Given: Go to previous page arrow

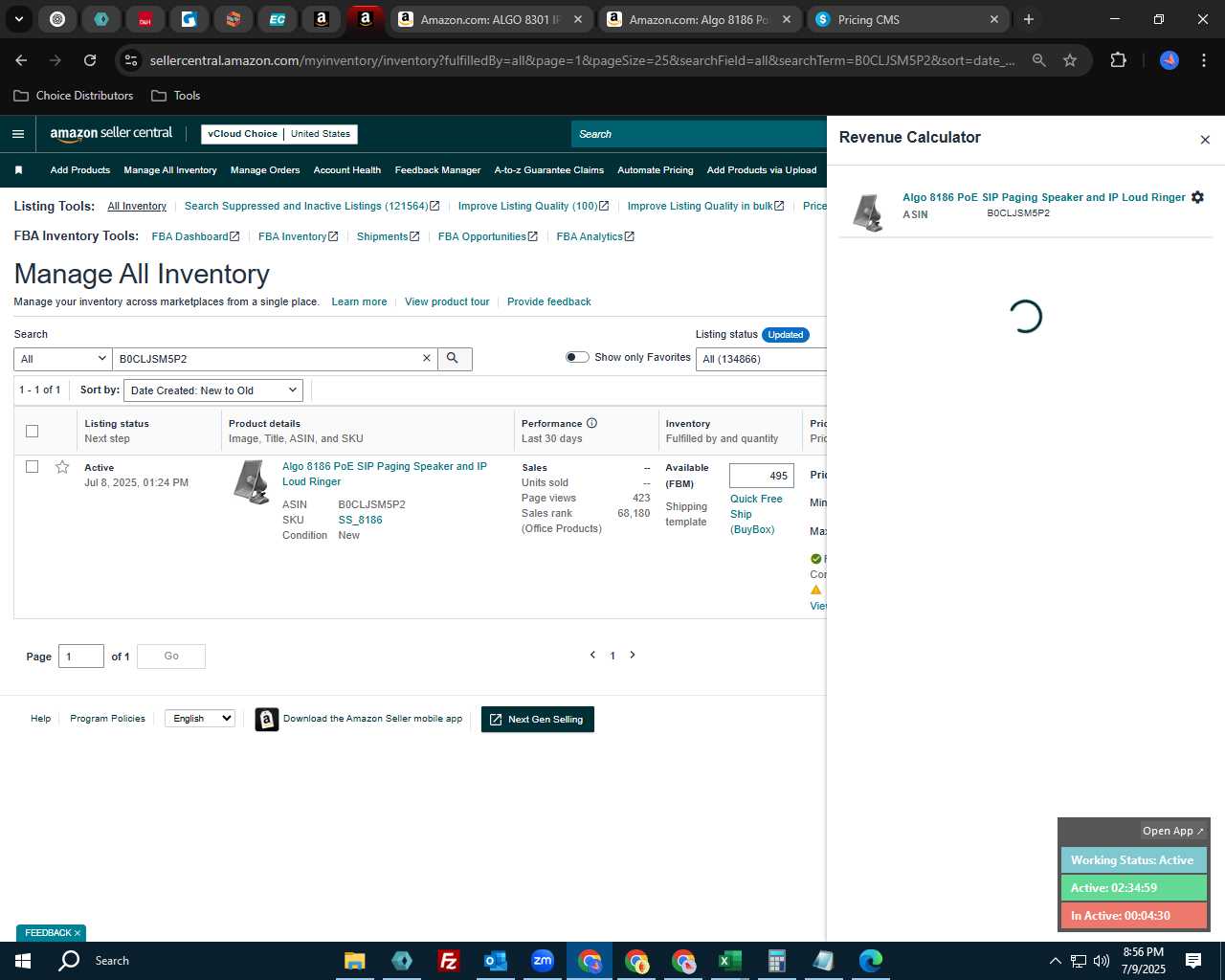Looking at the screenshot, I should (x=592, y=656).
